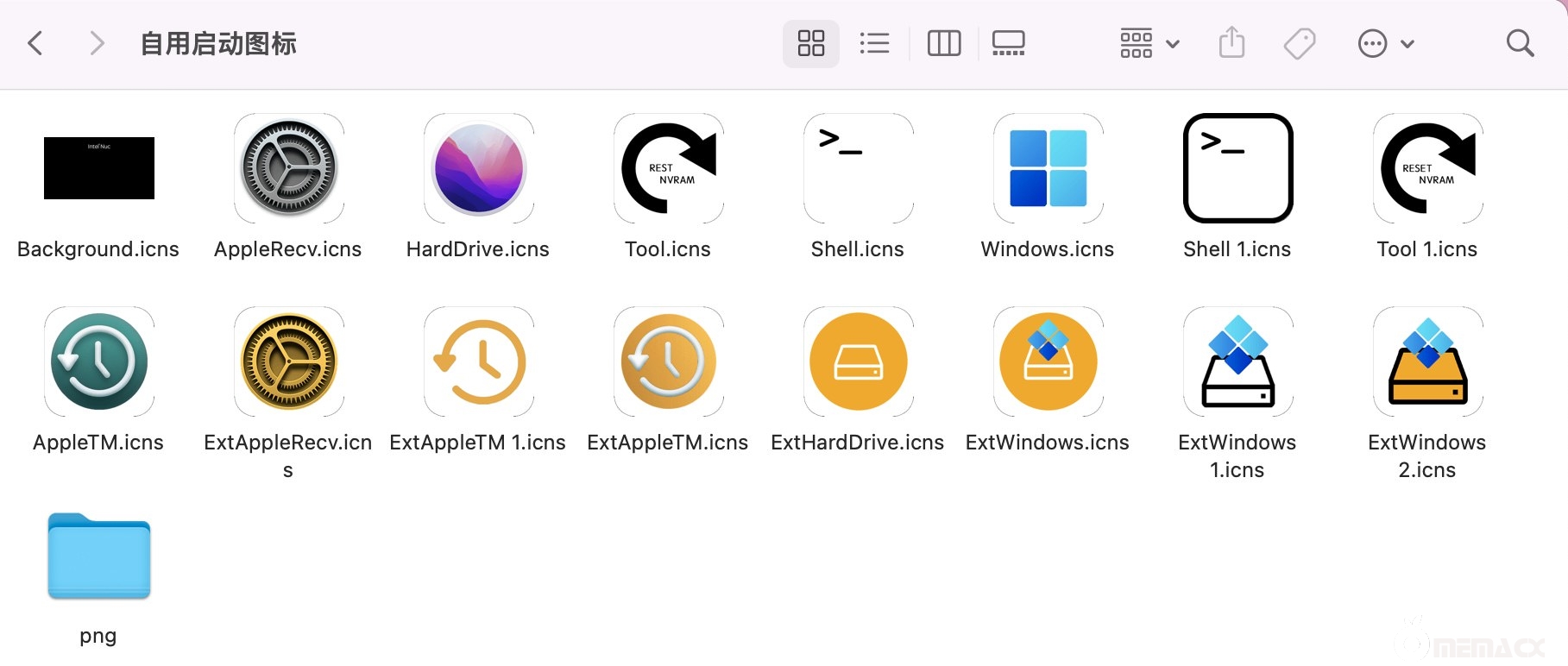Click the Edit Tags icon
The height and width of the screenshot is (666, 1568).
click(x=1299, y=43)
